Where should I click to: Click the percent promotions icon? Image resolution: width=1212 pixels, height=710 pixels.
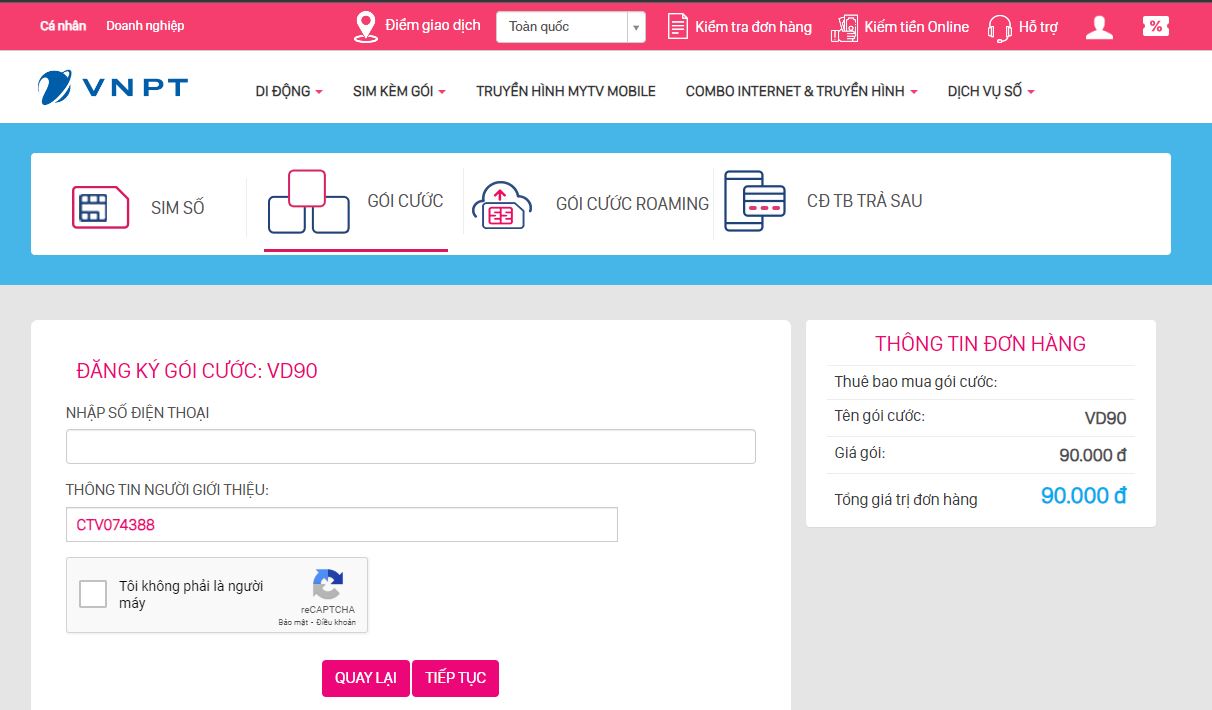1156,27
